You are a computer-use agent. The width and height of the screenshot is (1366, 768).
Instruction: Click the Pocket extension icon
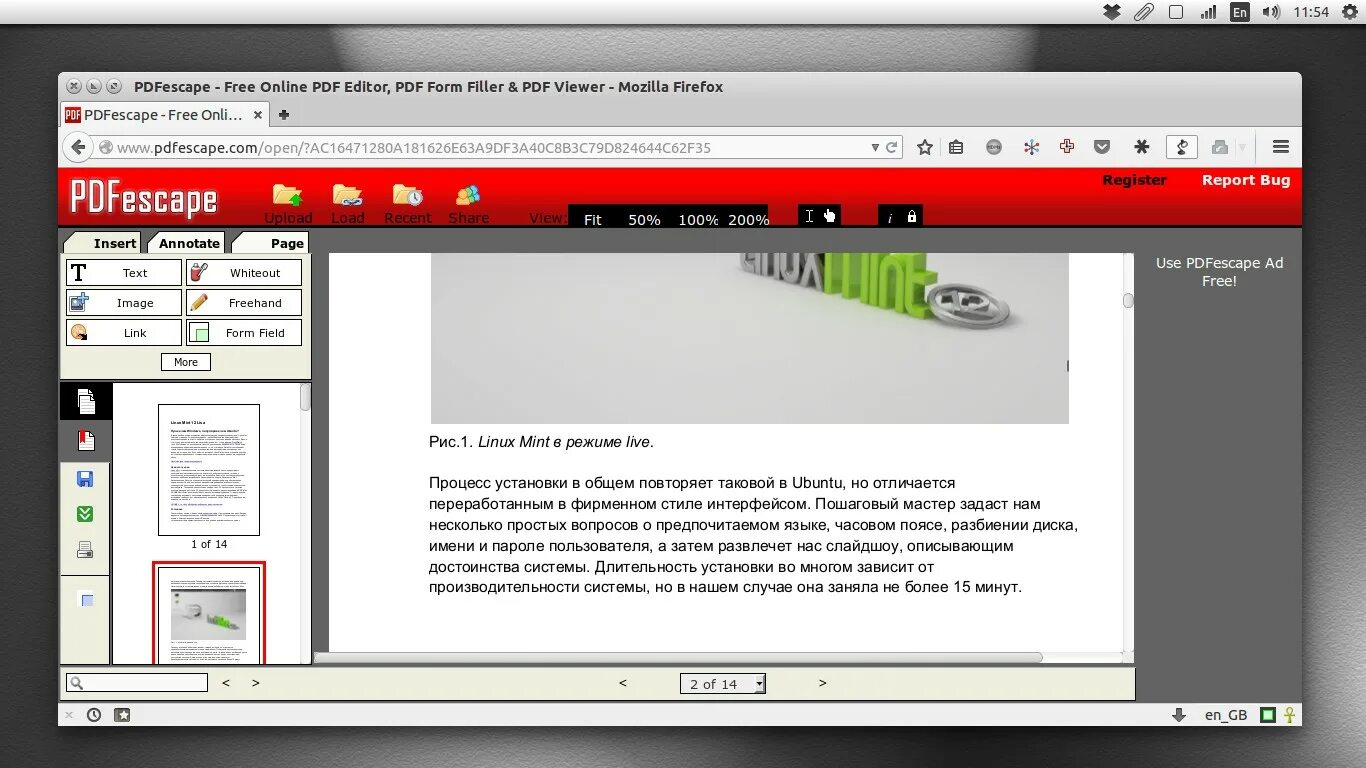tap(1102, 147)
